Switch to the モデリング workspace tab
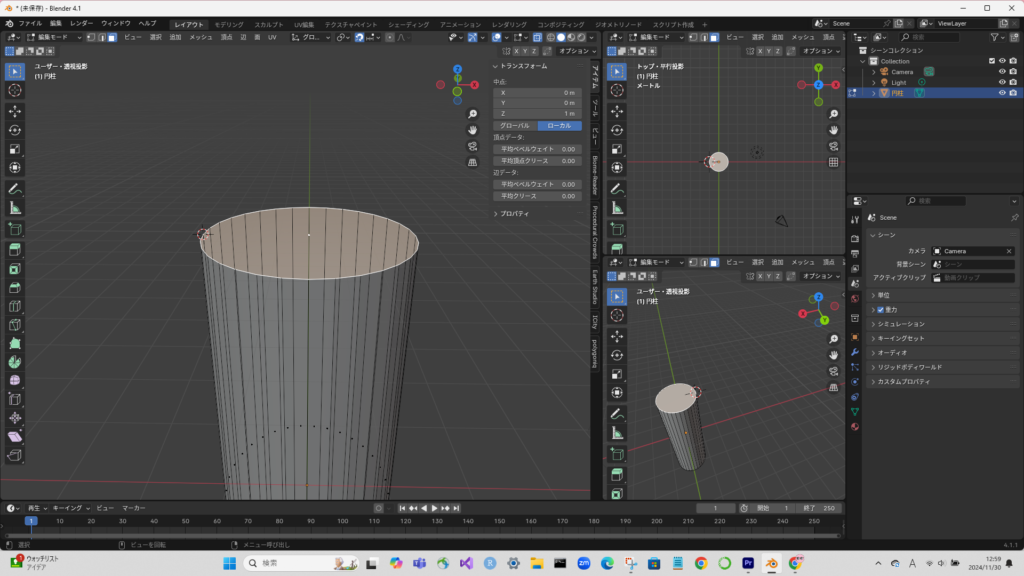Screen dimensions: 1024x576 click(229, 23)
